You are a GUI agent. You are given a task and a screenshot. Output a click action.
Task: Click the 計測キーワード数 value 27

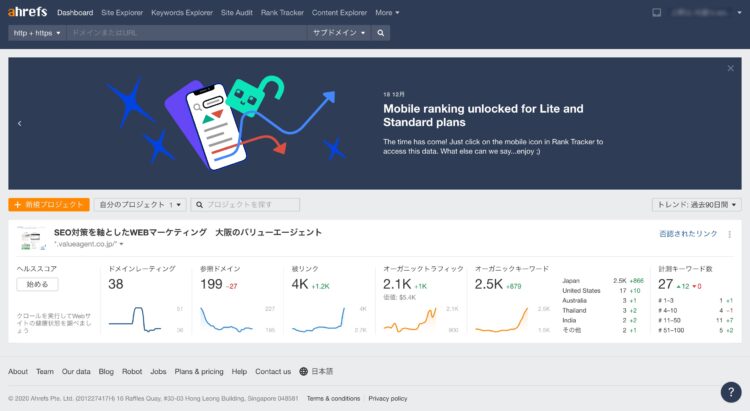665,284
